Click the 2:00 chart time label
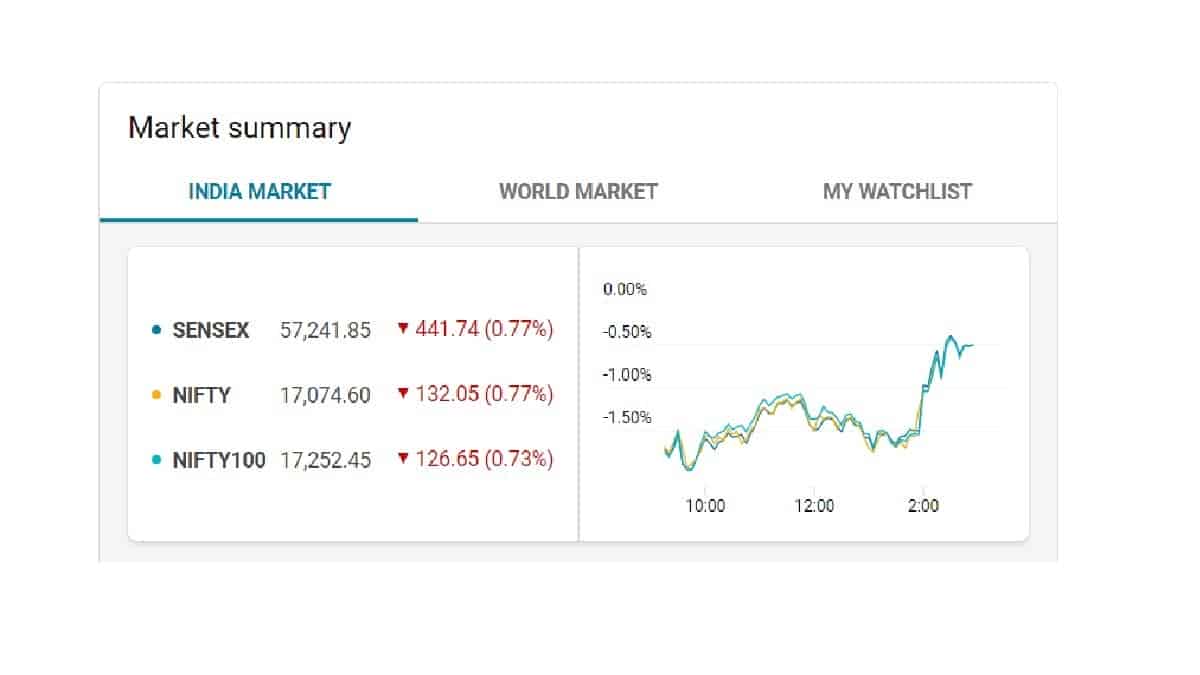This screenshot has width=1200, height=675. click(x=923, y=506)
